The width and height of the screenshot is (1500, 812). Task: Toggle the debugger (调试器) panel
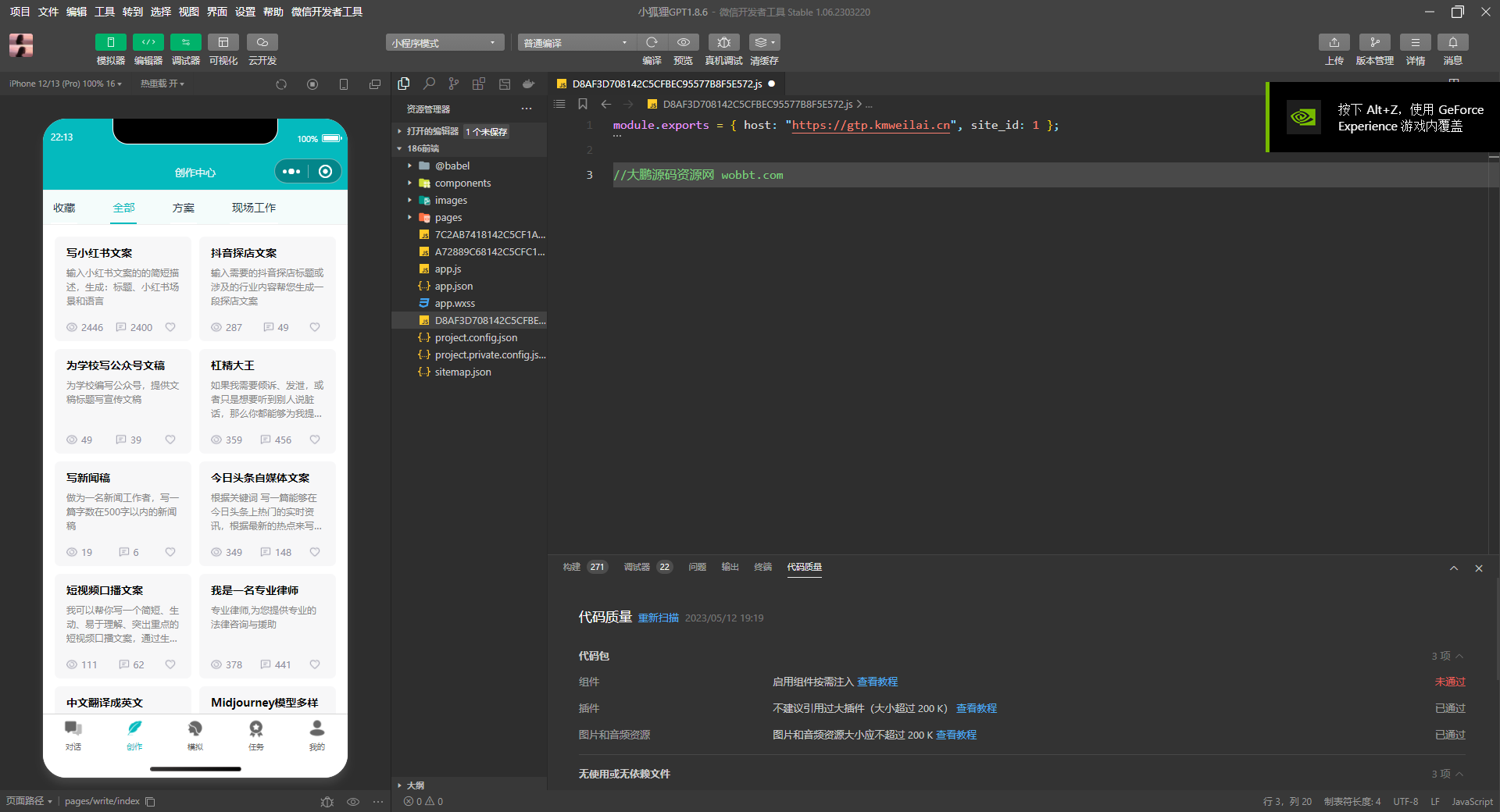point(185,43)
